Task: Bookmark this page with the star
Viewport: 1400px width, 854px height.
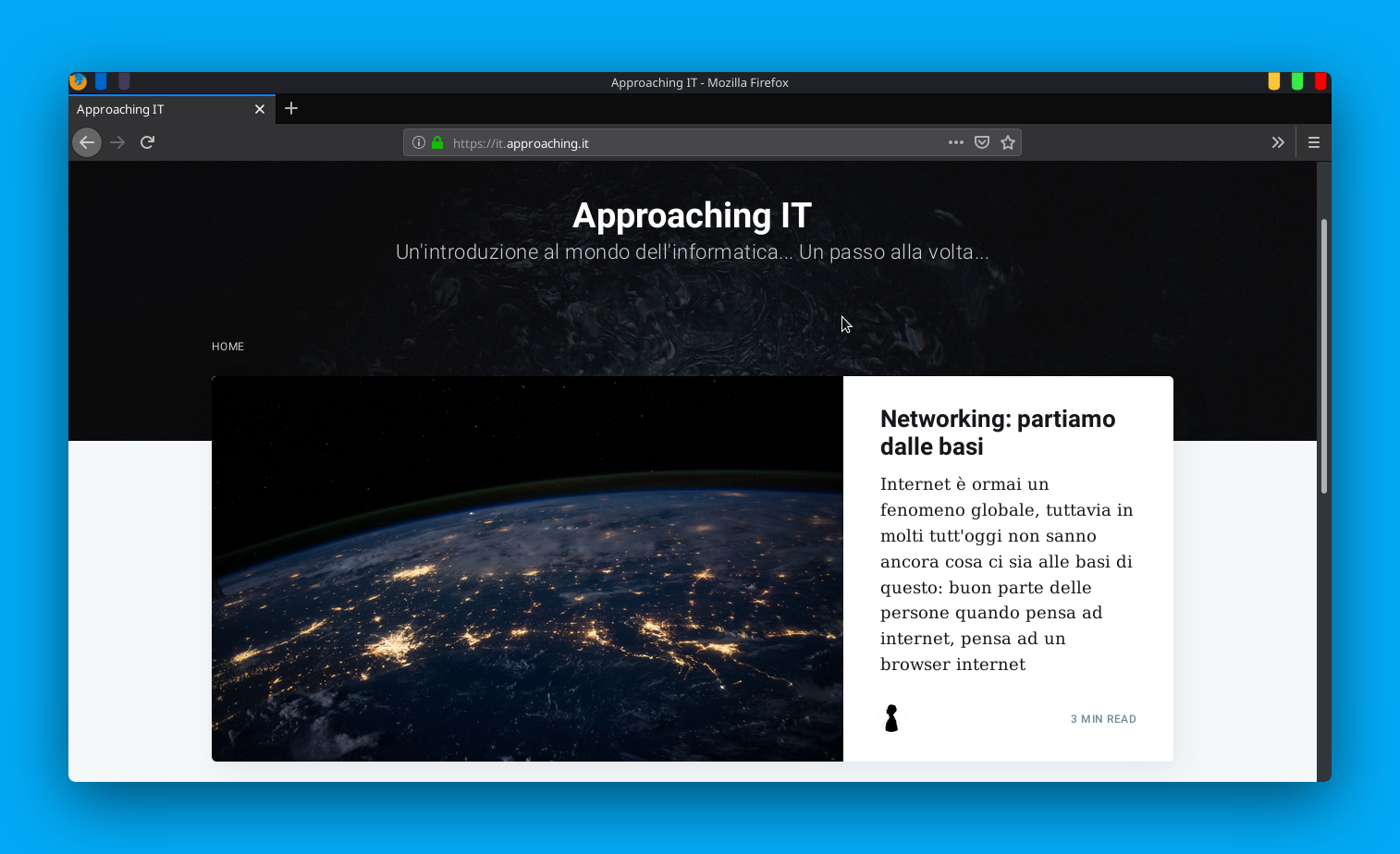Action: coord(1008,142)
